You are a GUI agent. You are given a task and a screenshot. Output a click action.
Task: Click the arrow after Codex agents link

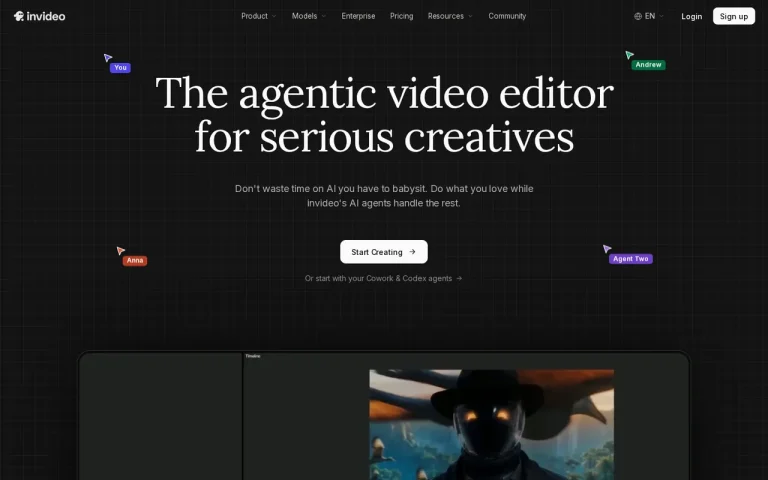point(459,278)
